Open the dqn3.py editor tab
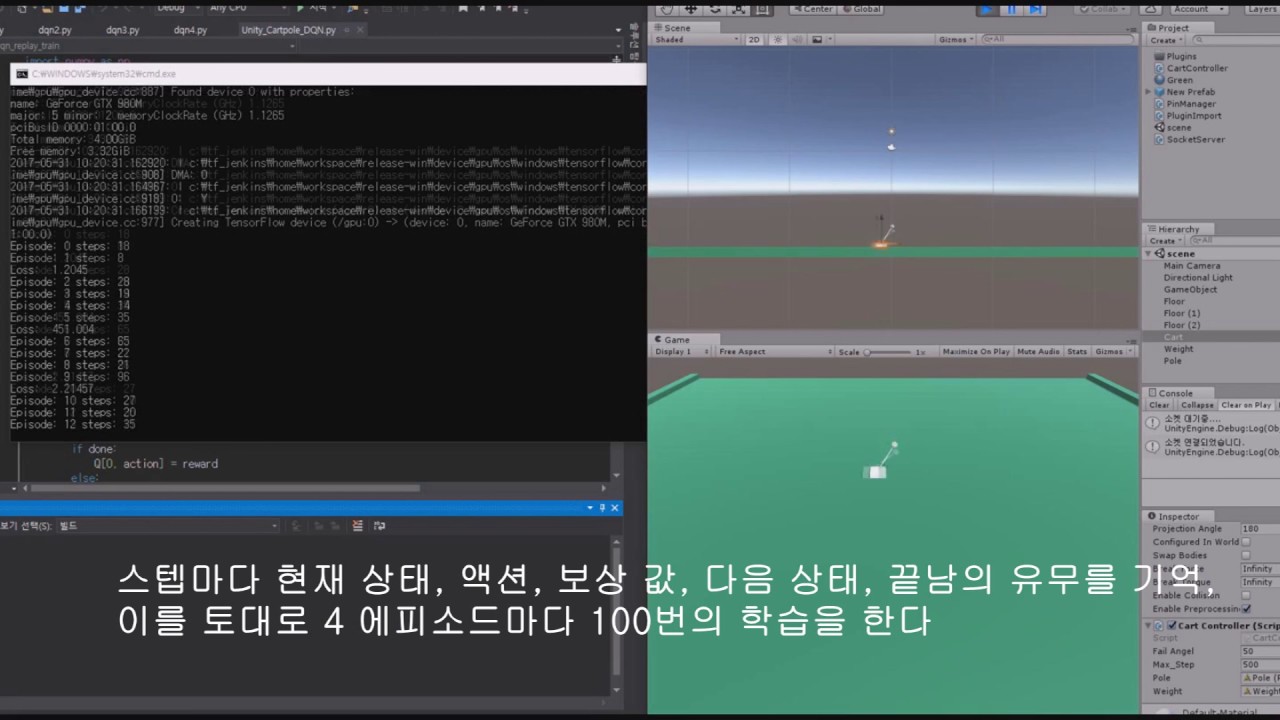The image size is (1280, 720). click(122, 30)
